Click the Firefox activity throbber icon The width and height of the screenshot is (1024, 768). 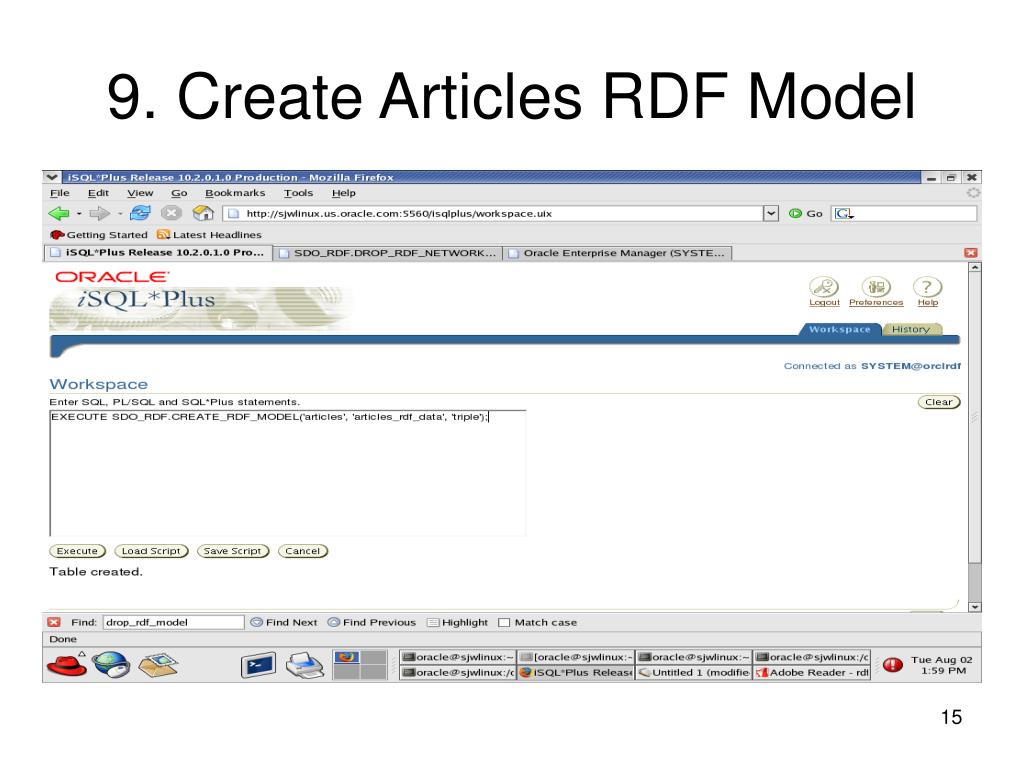pyautogui.click(x=973, y=193)
